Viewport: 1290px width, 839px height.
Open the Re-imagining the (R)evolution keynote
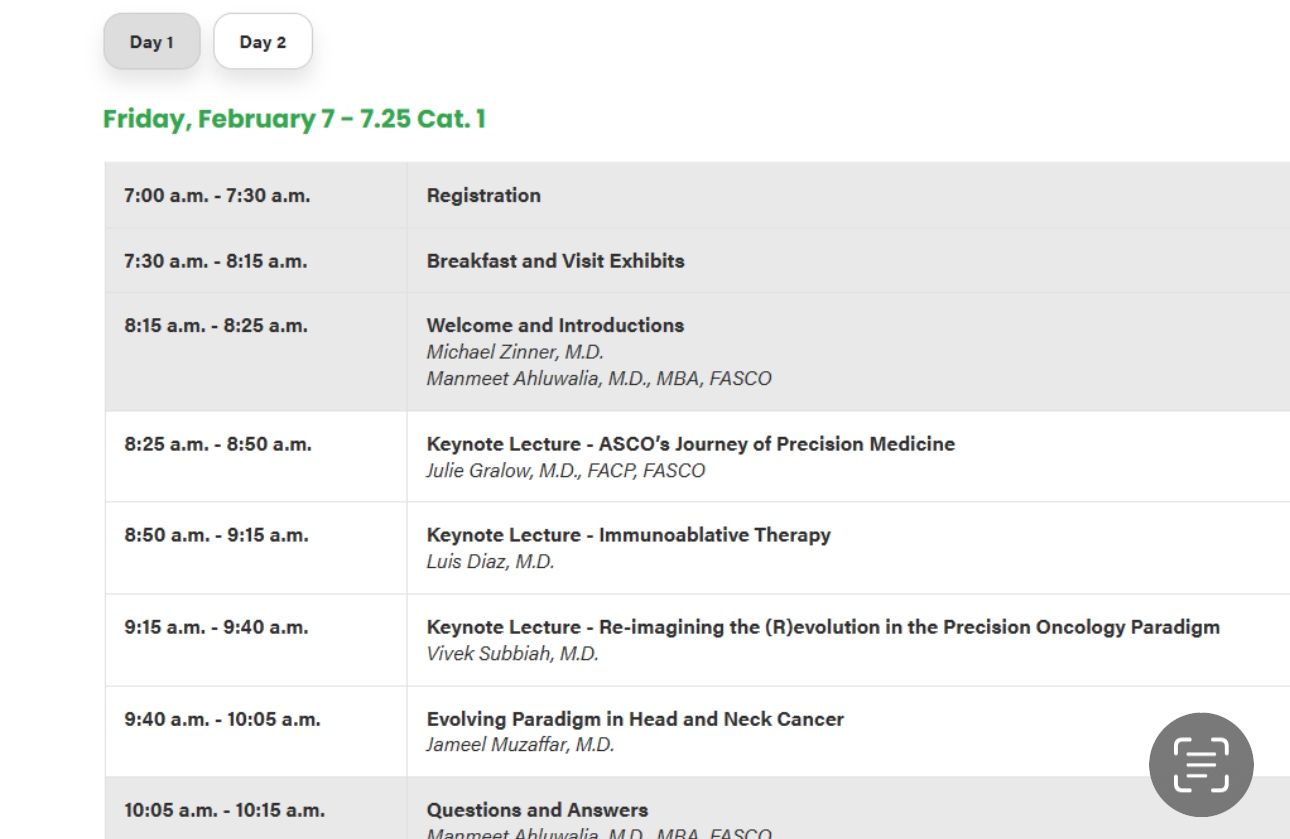(823, 627)
